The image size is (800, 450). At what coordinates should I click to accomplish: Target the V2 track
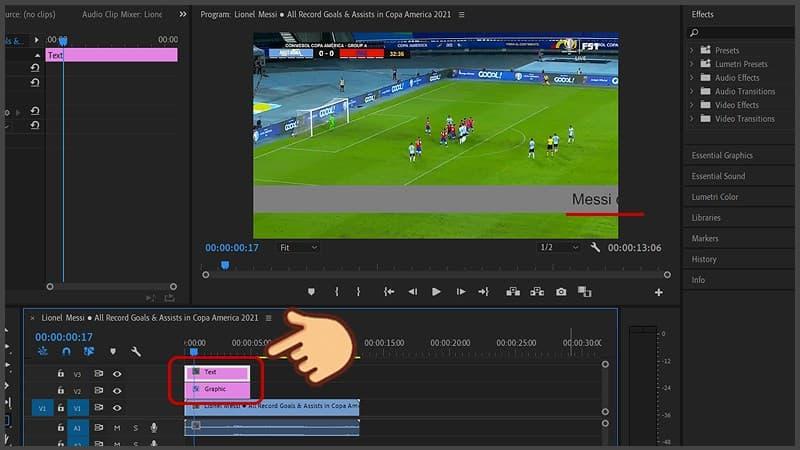(x=77, y=391)
